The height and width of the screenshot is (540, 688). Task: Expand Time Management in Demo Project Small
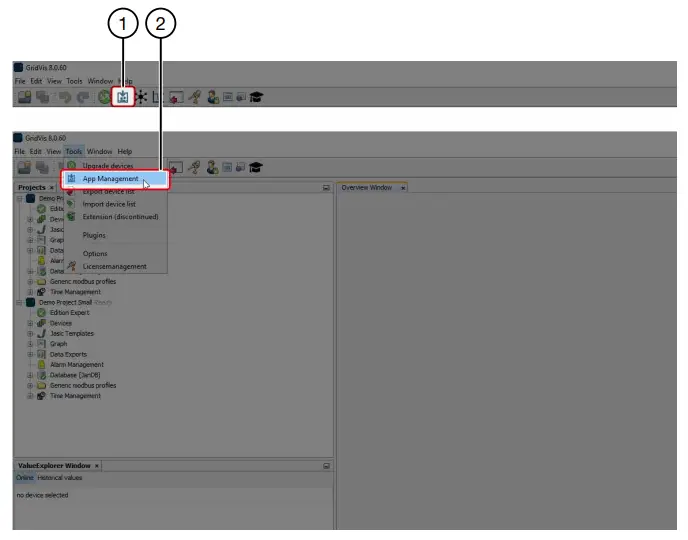pos(30,396)
